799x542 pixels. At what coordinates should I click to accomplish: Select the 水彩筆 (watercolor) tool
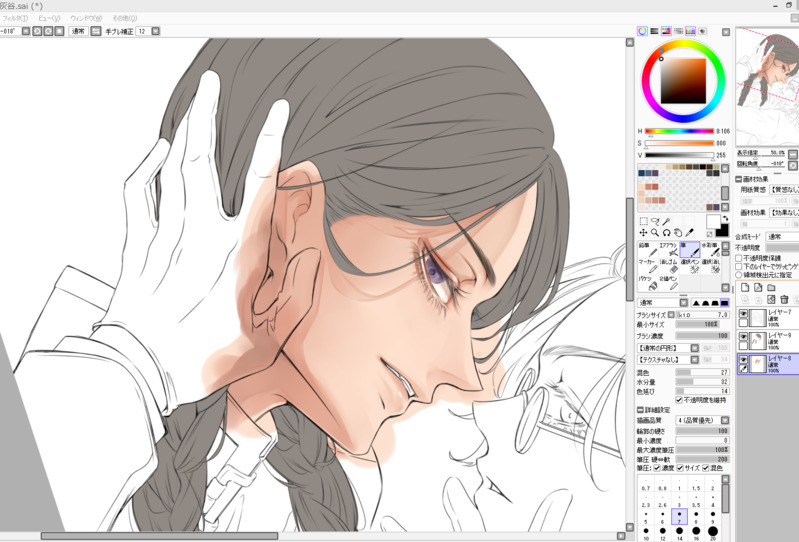710,250
